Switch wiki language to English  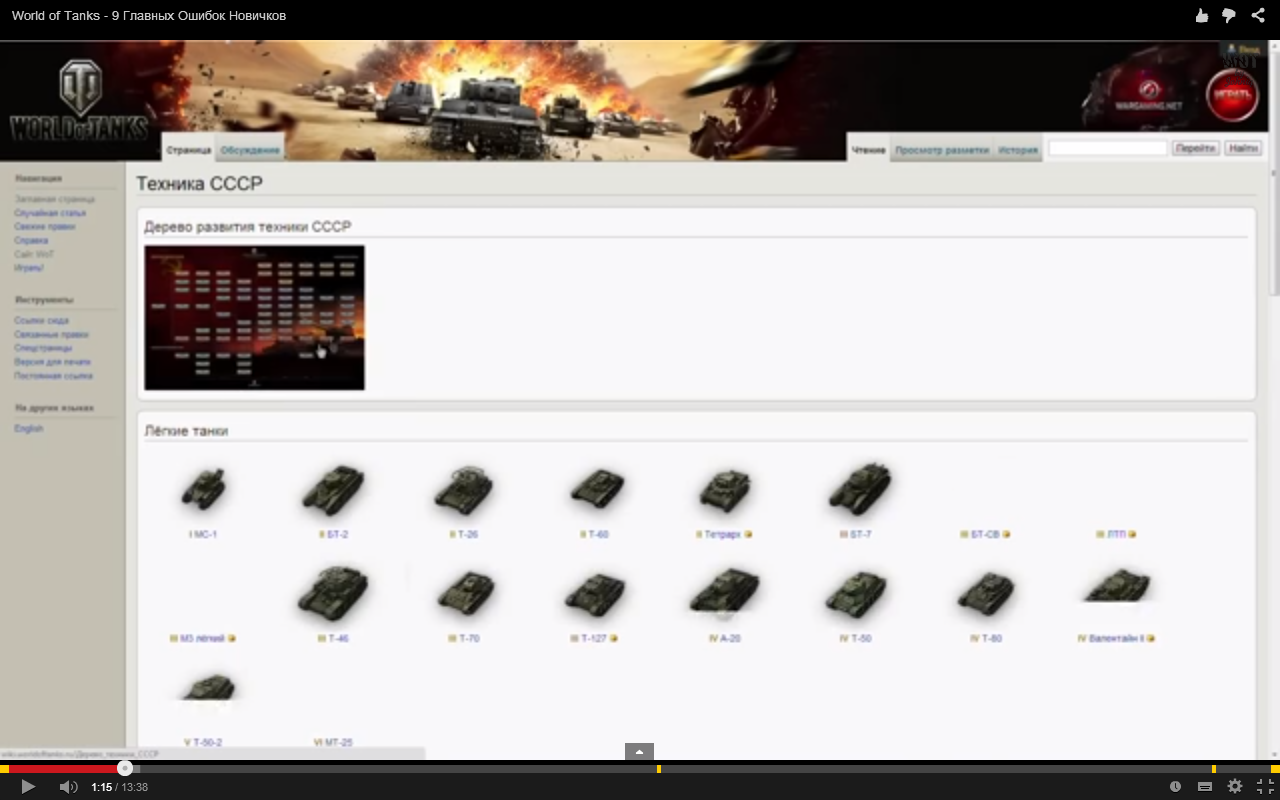[29, 429]
